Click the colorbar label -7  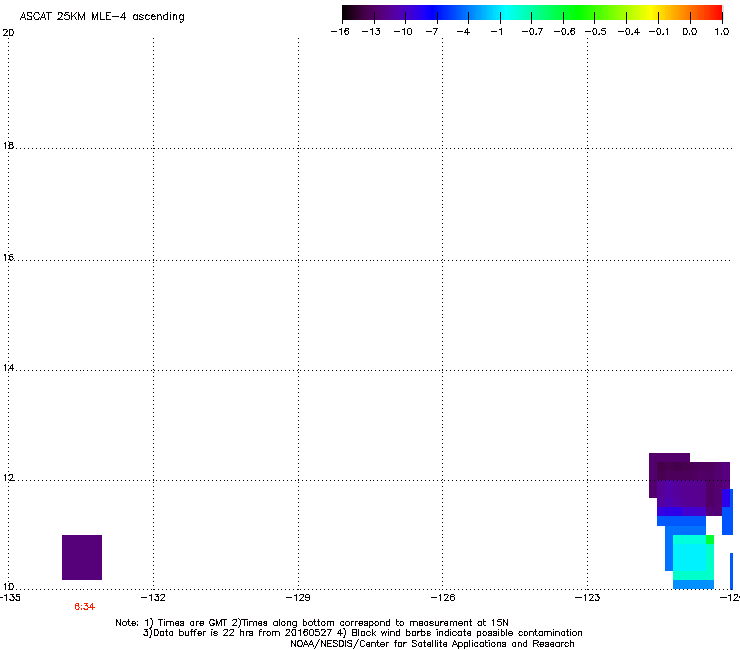tap(432, 32)
